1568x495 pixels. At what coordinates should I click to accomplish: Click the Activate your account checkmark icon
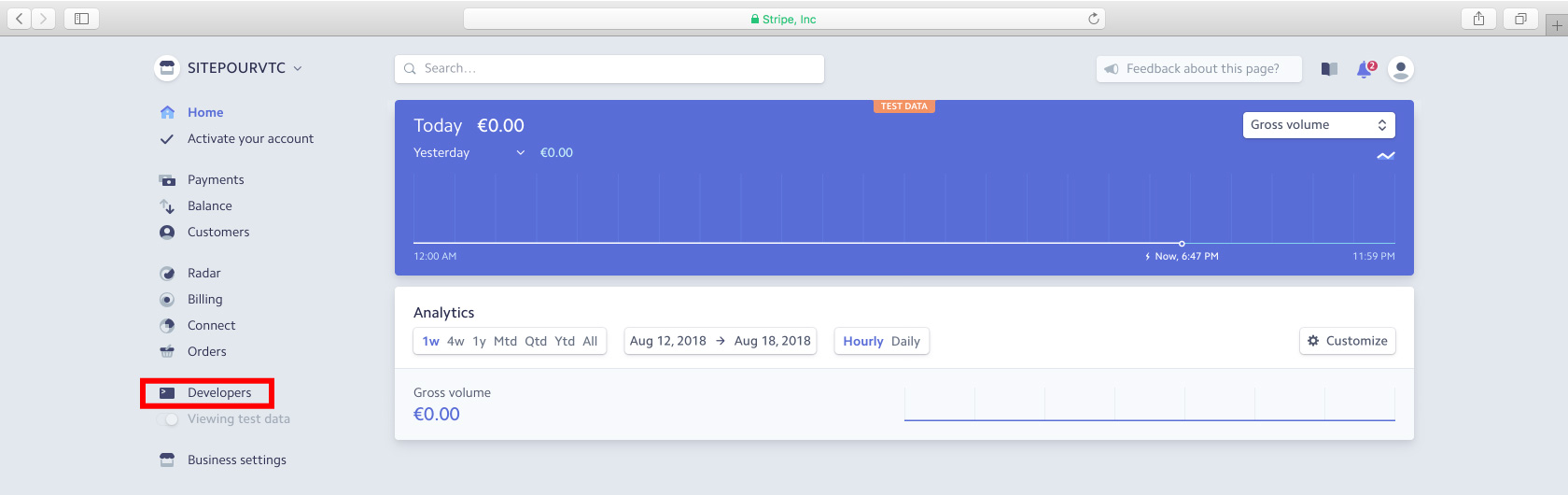(167, 139)
